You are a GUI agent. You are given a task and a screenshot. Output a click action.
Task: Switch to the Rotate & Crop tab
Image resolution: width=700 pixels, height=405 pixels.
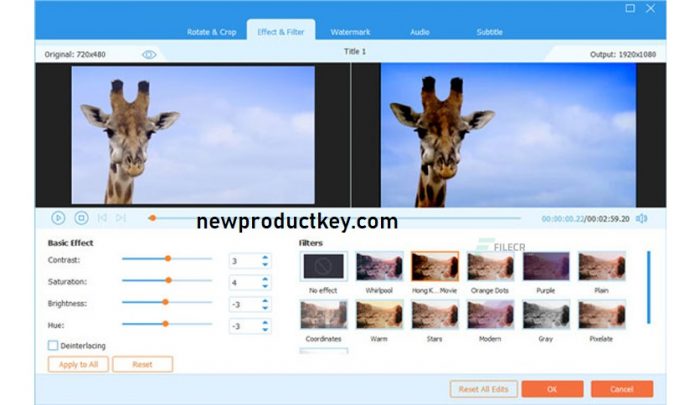click(x=212, y=32)
